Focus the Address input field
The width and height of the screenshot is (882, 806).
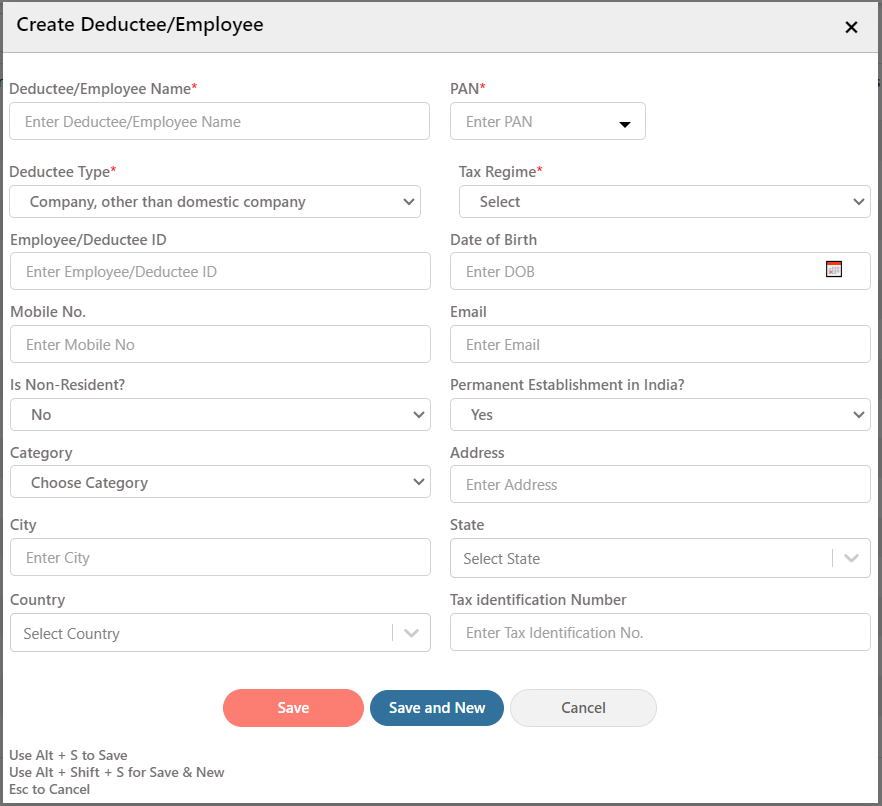click(x=660, y=484)
